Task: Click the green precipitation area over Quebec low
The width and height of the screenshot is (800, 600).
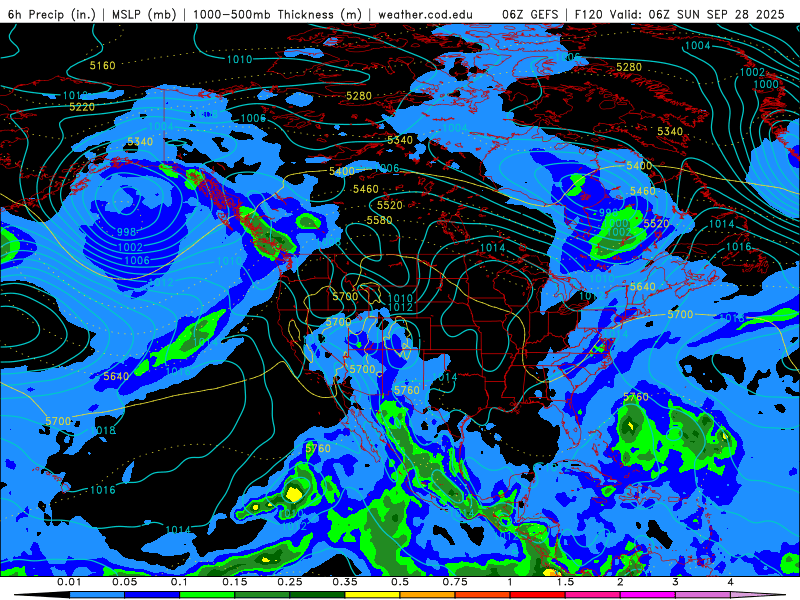Action: [x=617, y=235]
